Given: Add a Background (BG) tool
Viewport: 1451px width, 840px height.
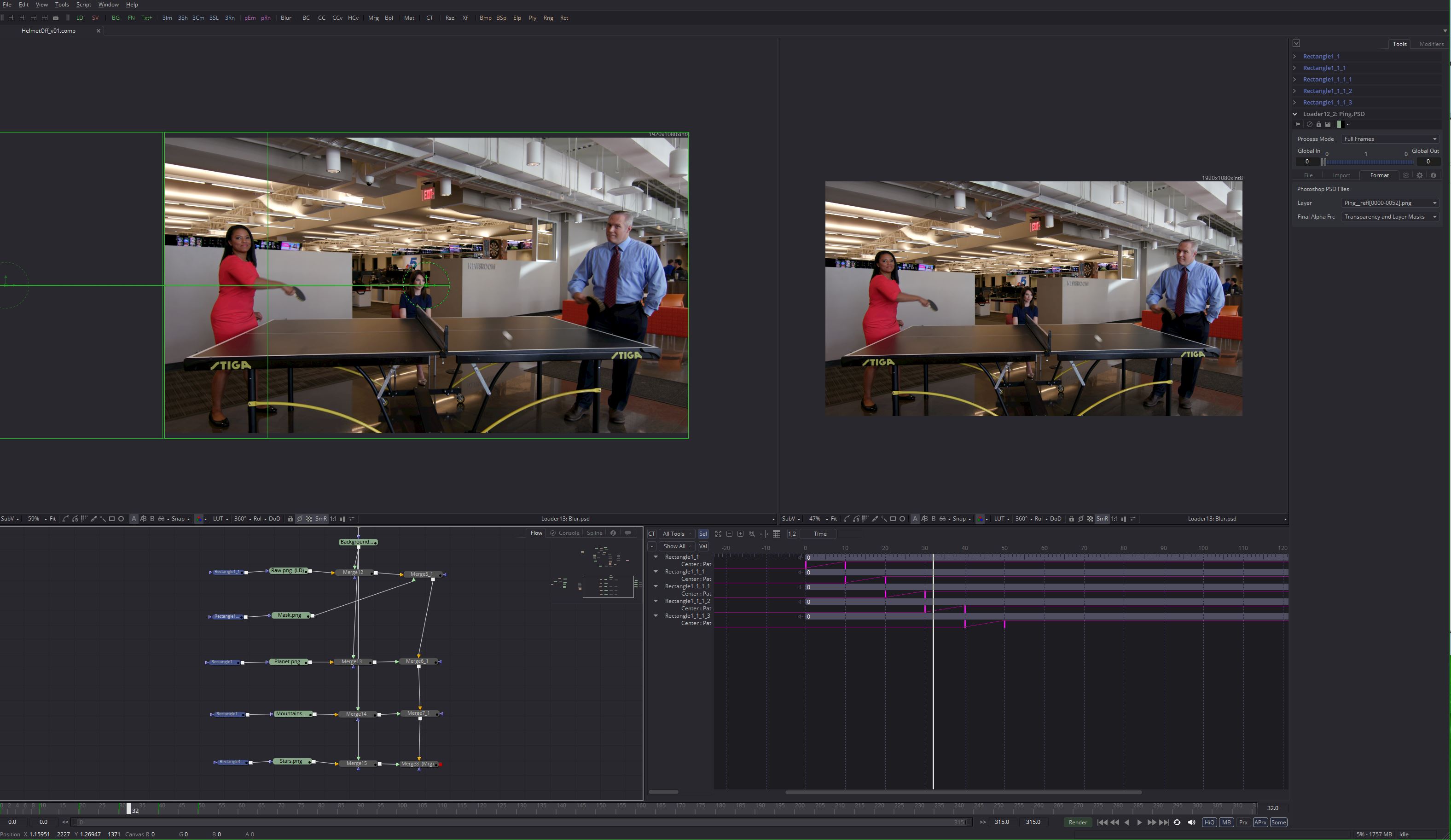Looking at the screenshot, I should pos(116,18).
